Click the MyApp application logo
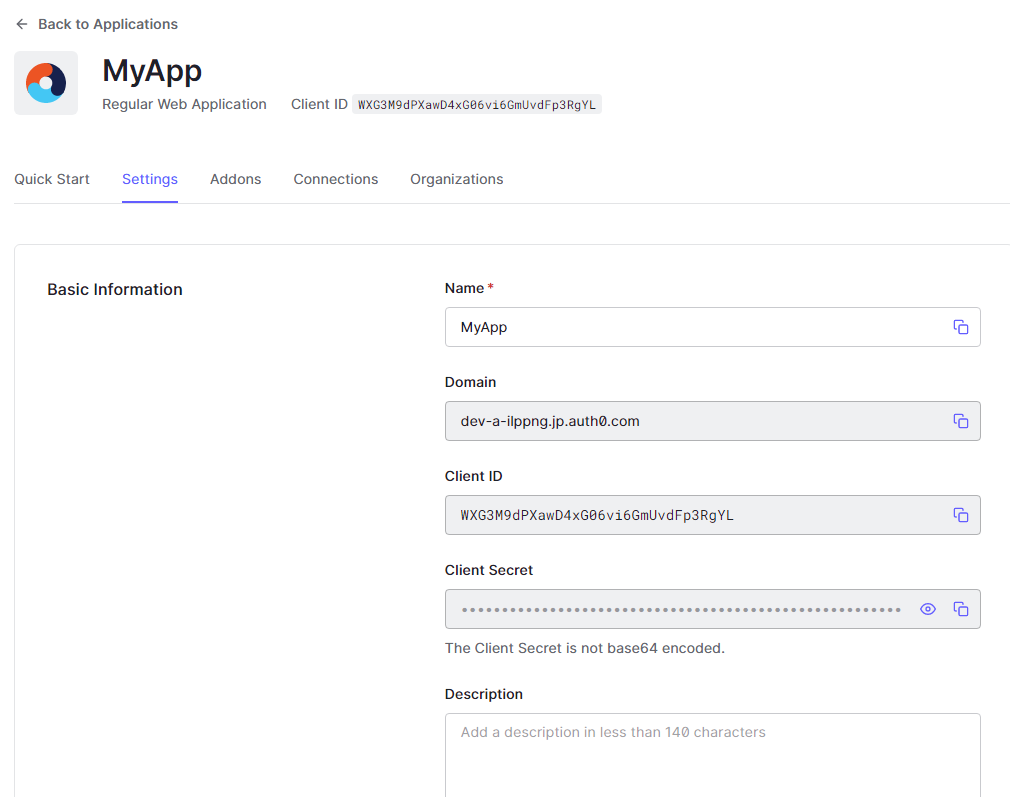Screen dimensions: 1010x797 coord(46,83)
